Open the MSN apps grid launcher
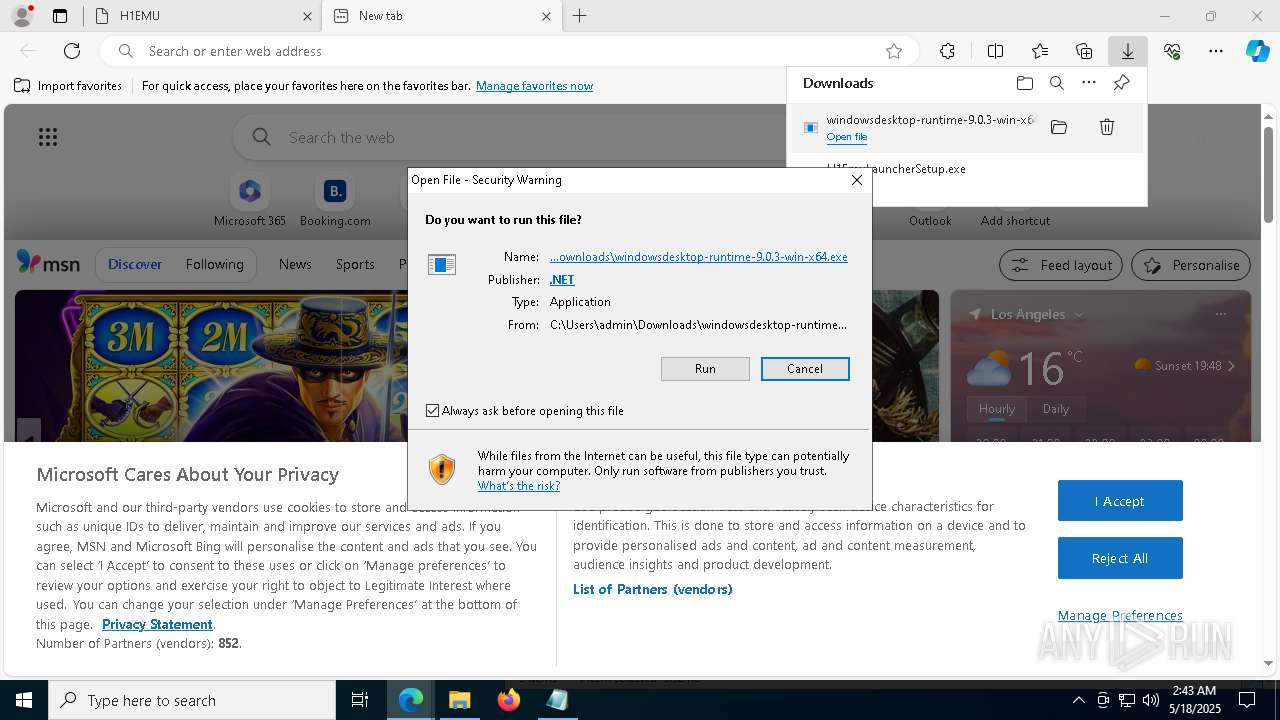Viewport: 1280px width, 720px height. (48, 137)
